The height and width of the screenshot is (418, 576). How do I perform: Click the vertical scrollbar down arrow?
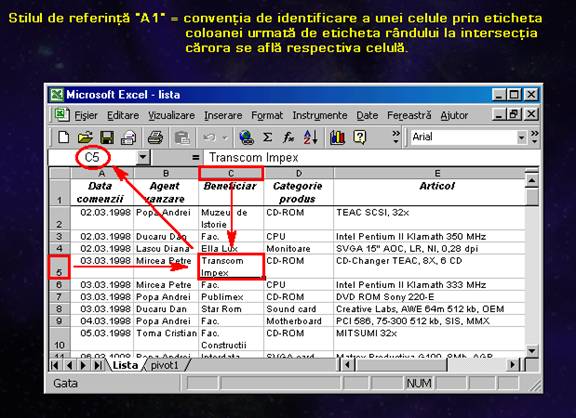(532, 350)
